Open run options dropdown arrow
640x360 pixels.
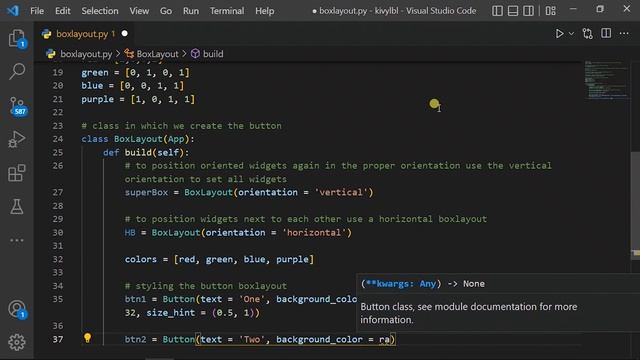coord(571,33)
